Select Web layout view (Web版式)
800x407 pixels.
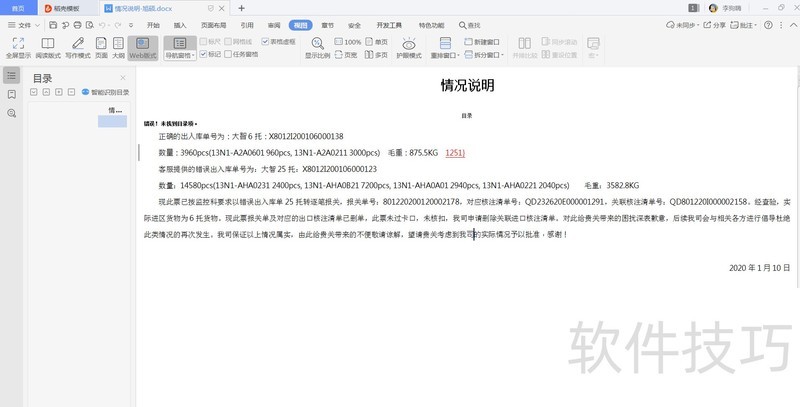(x=143, y=48)
